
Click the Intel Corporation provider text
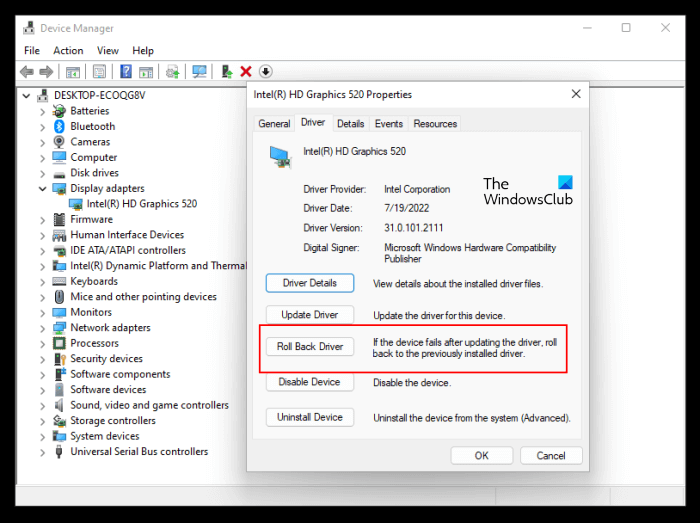pyautogui.click(x=417, y=189)
